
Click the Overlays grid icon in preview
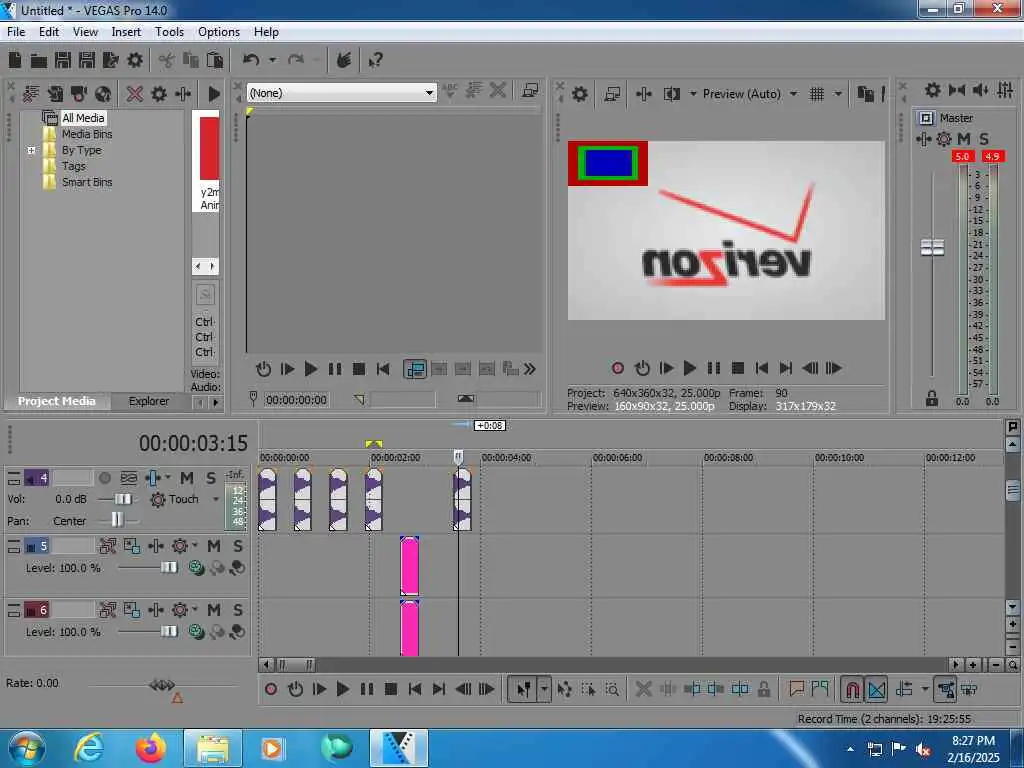[x=816, y=94]
